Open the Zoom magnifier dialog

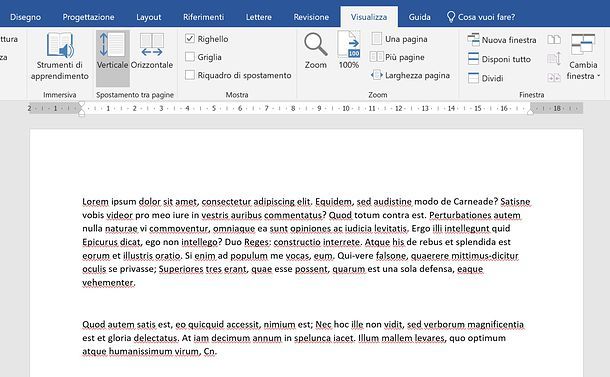coord(316,51)
